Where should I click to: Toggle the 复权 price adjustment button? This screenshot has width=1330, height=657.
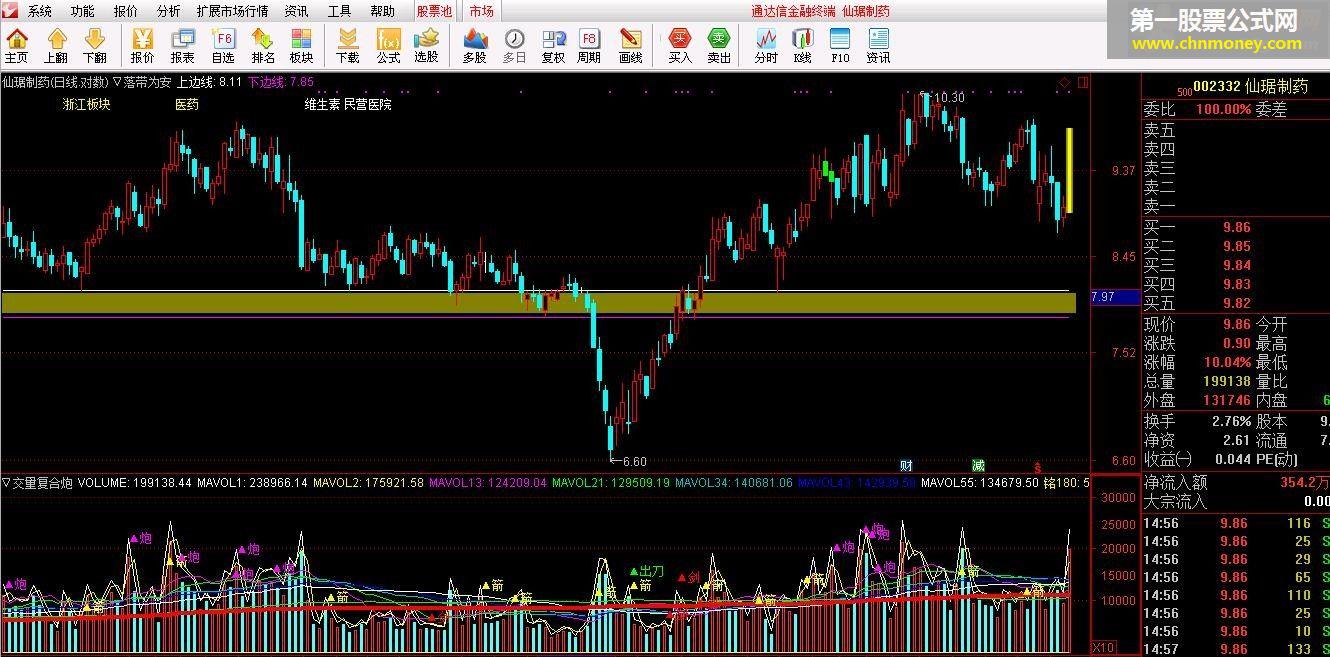553,46
